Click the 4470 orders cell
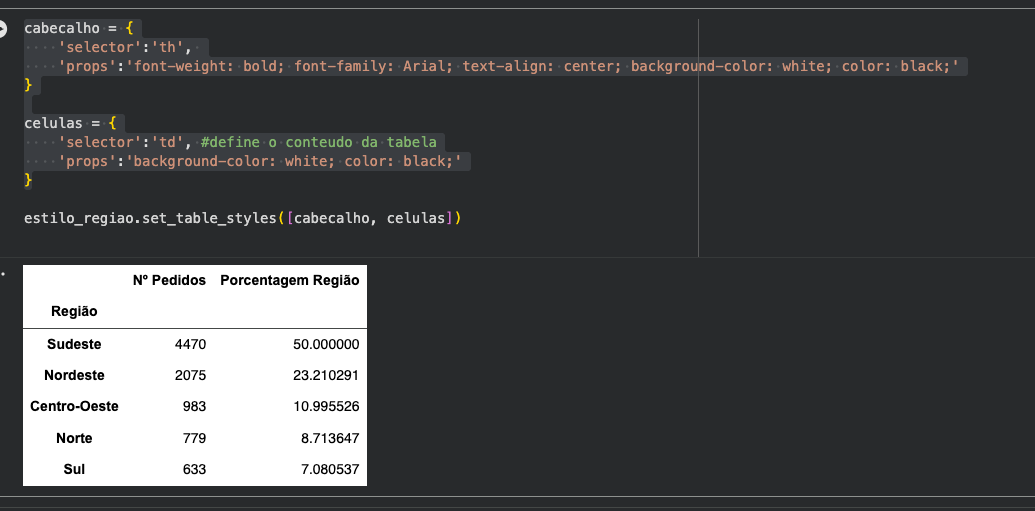 pyautogui.click(x=188, y=345)
